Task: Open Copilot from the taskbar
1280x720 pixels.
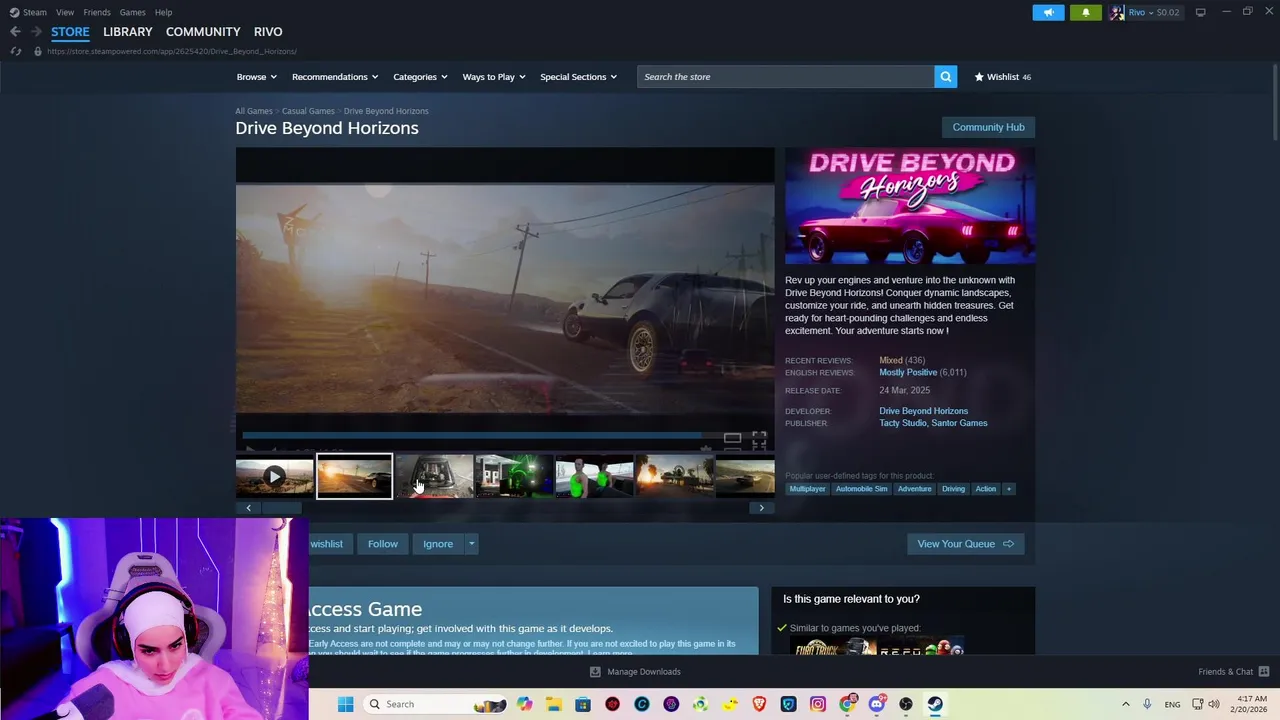Action: tap(525, 704)
